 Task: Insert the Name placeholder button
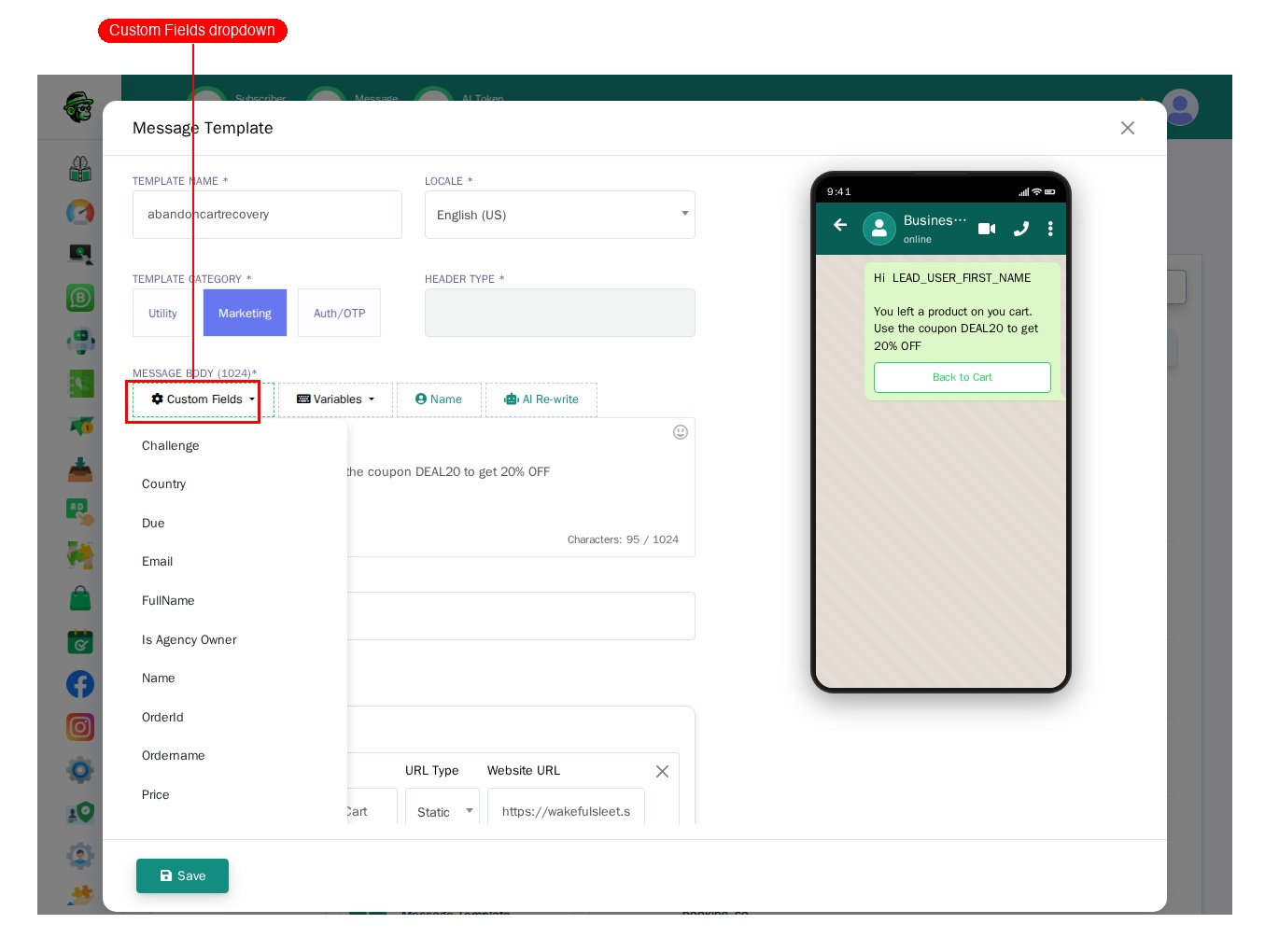439,399
